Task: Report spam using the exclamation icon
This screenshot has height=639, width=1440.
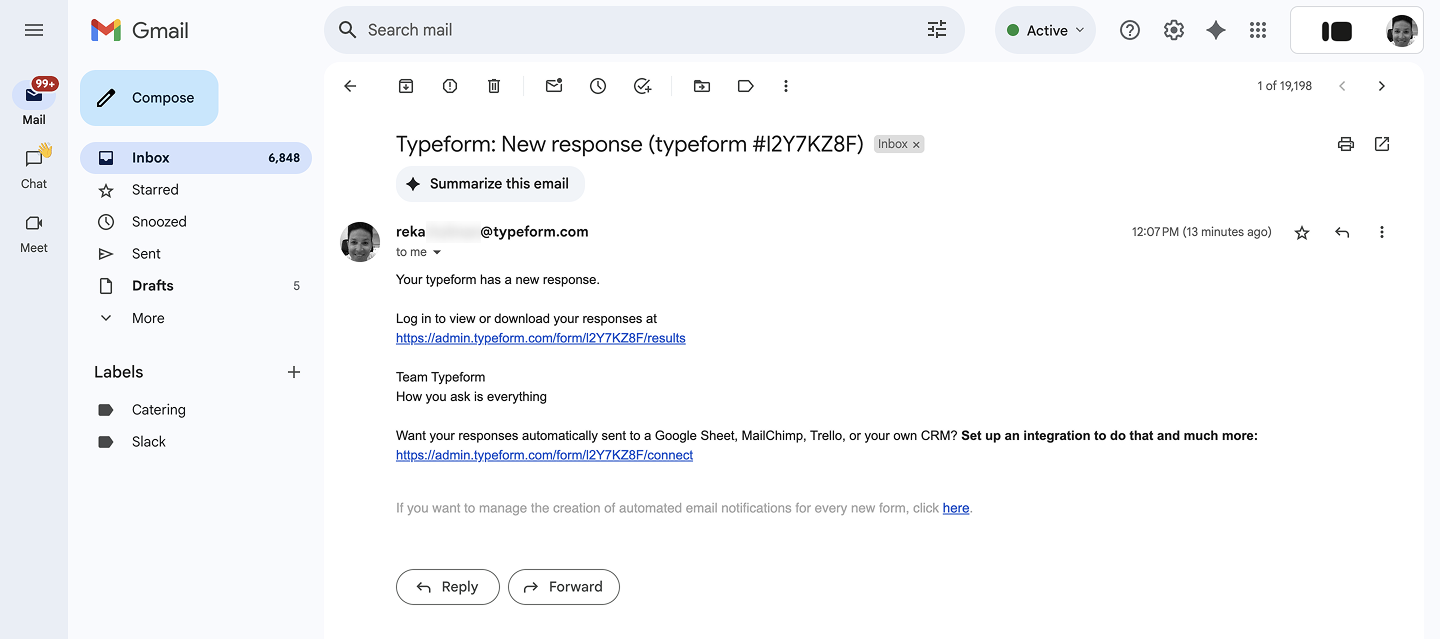Action: point(450,86)
